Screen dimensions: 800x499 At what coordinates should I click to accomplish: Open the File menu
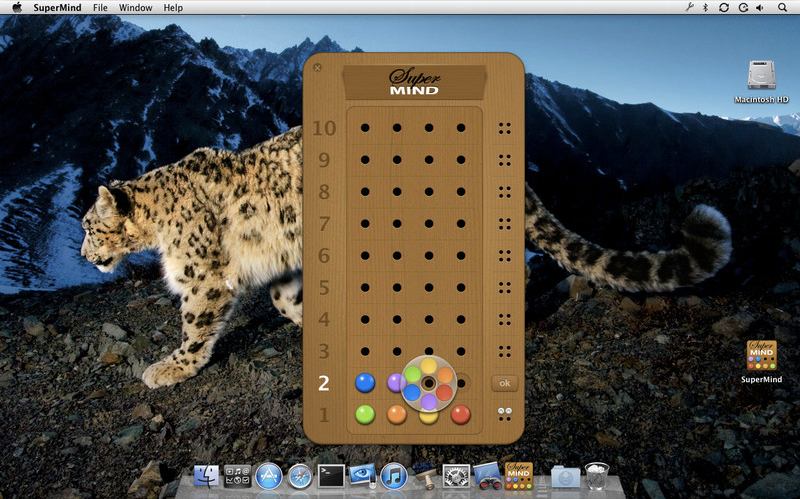click(101, 8)
